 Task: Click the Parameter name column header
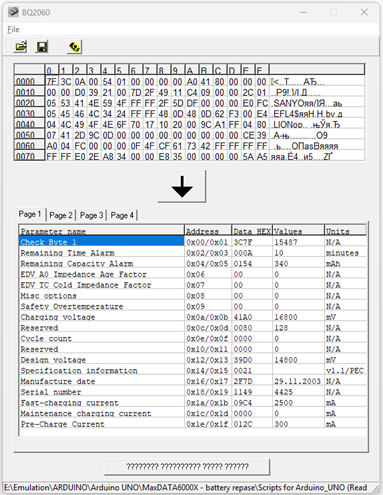click(102, 231)
